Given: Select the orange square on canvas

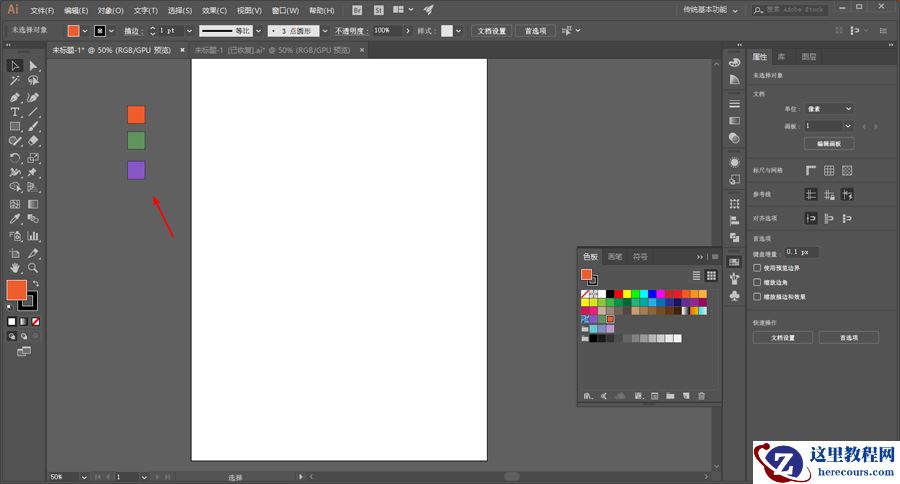Looking at the screenshot, I should pyautogui.click(x=136, y=115).
